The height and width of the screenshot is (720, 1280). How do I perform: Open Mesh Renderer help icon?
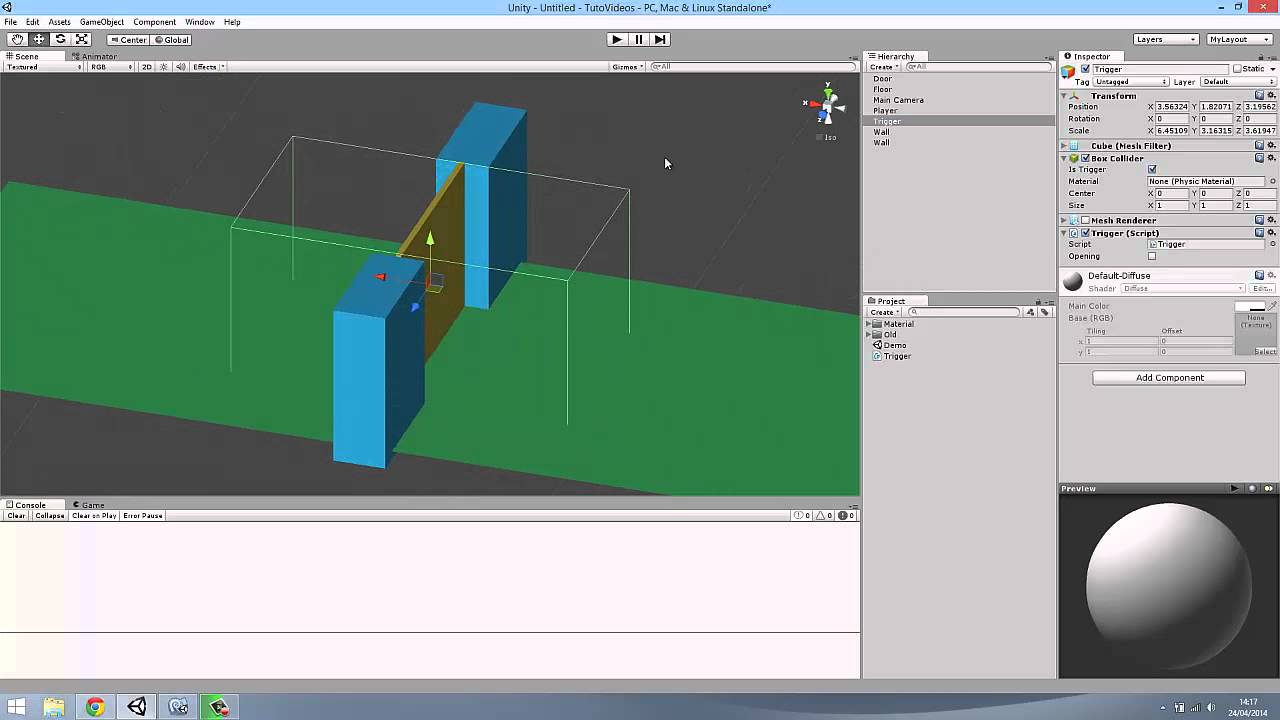[x=1259, y=220]
